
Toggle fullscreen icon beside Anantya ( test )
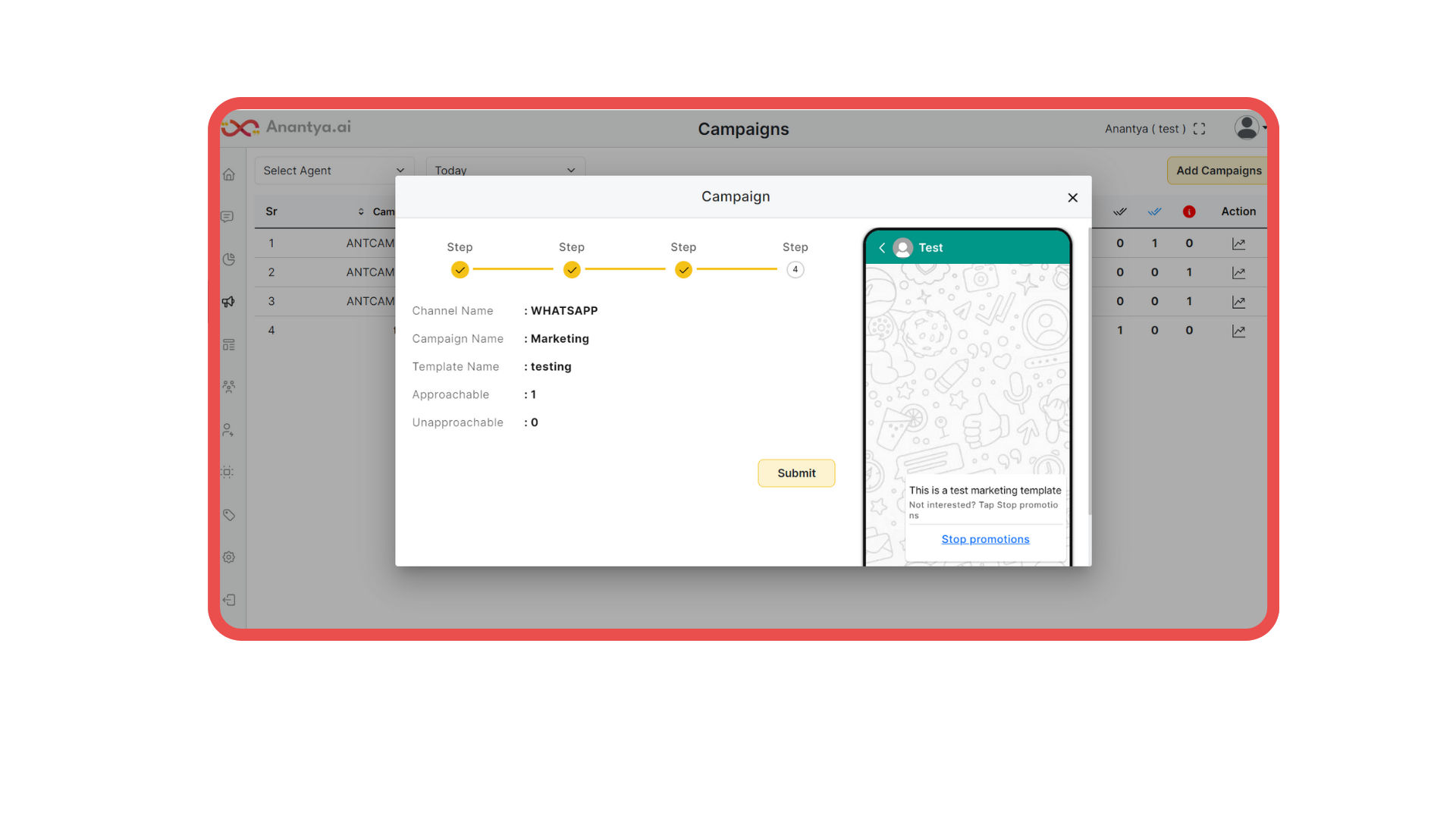[x=1199, y=129]
